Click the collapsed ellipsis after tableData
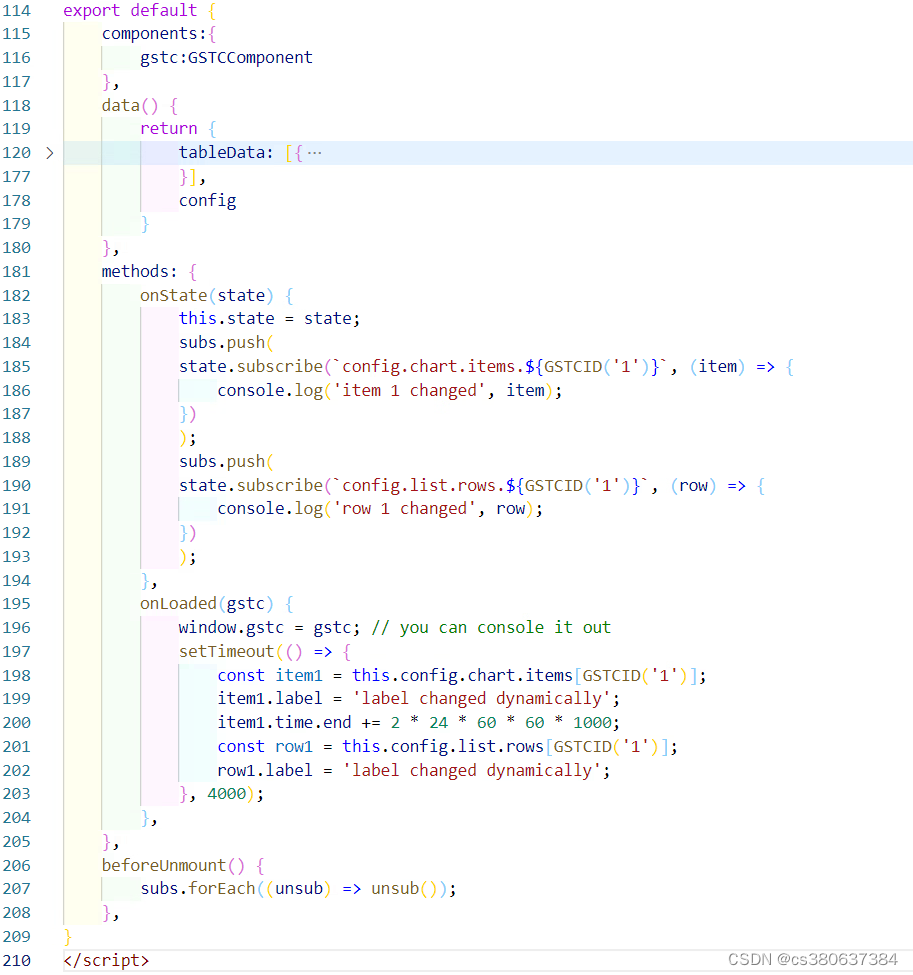Viewport: 913px width, 975px height. click(x=315, y=153)
